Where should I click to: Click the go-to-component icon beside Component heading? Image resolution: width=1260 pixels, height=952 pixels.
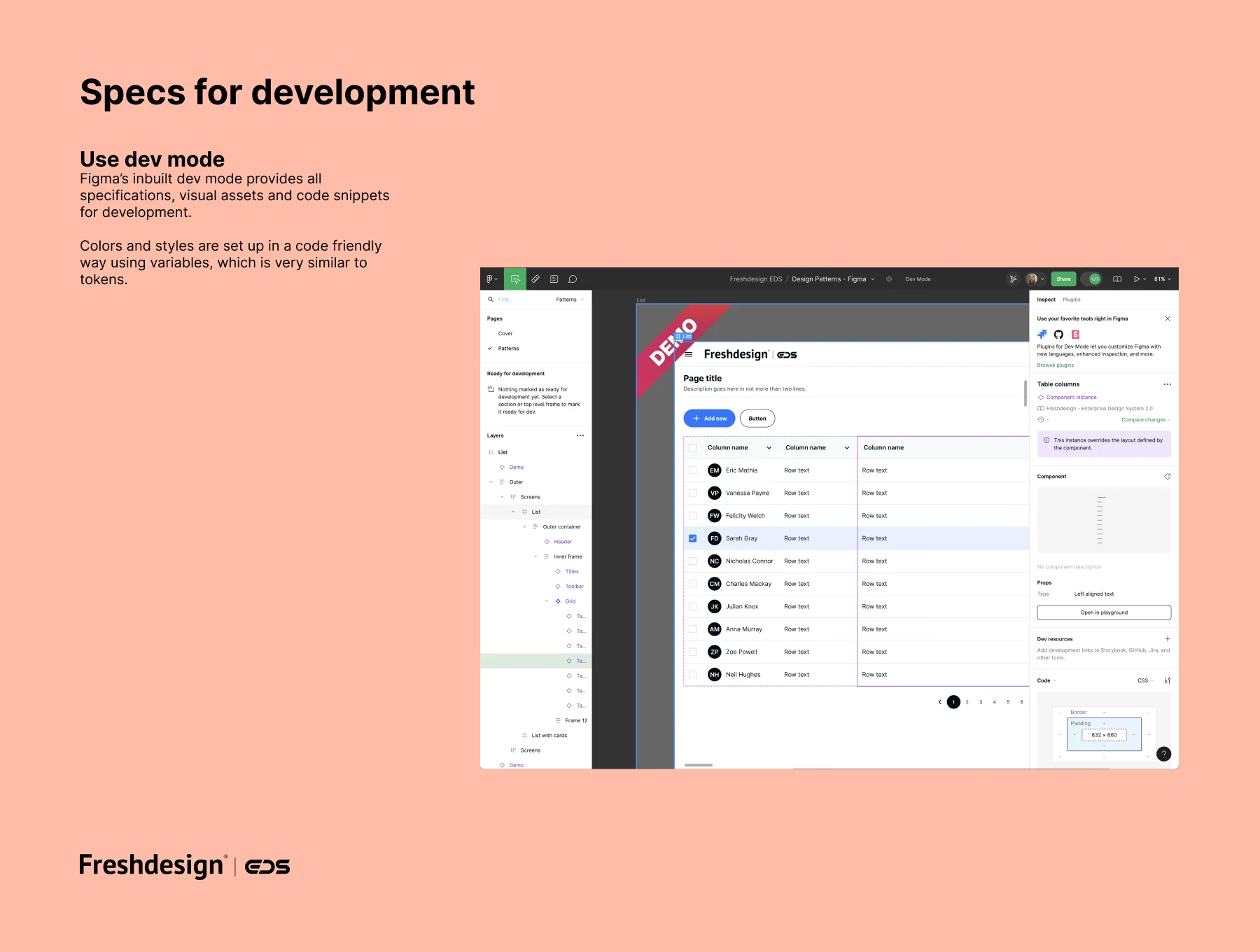coord(1167,477)
